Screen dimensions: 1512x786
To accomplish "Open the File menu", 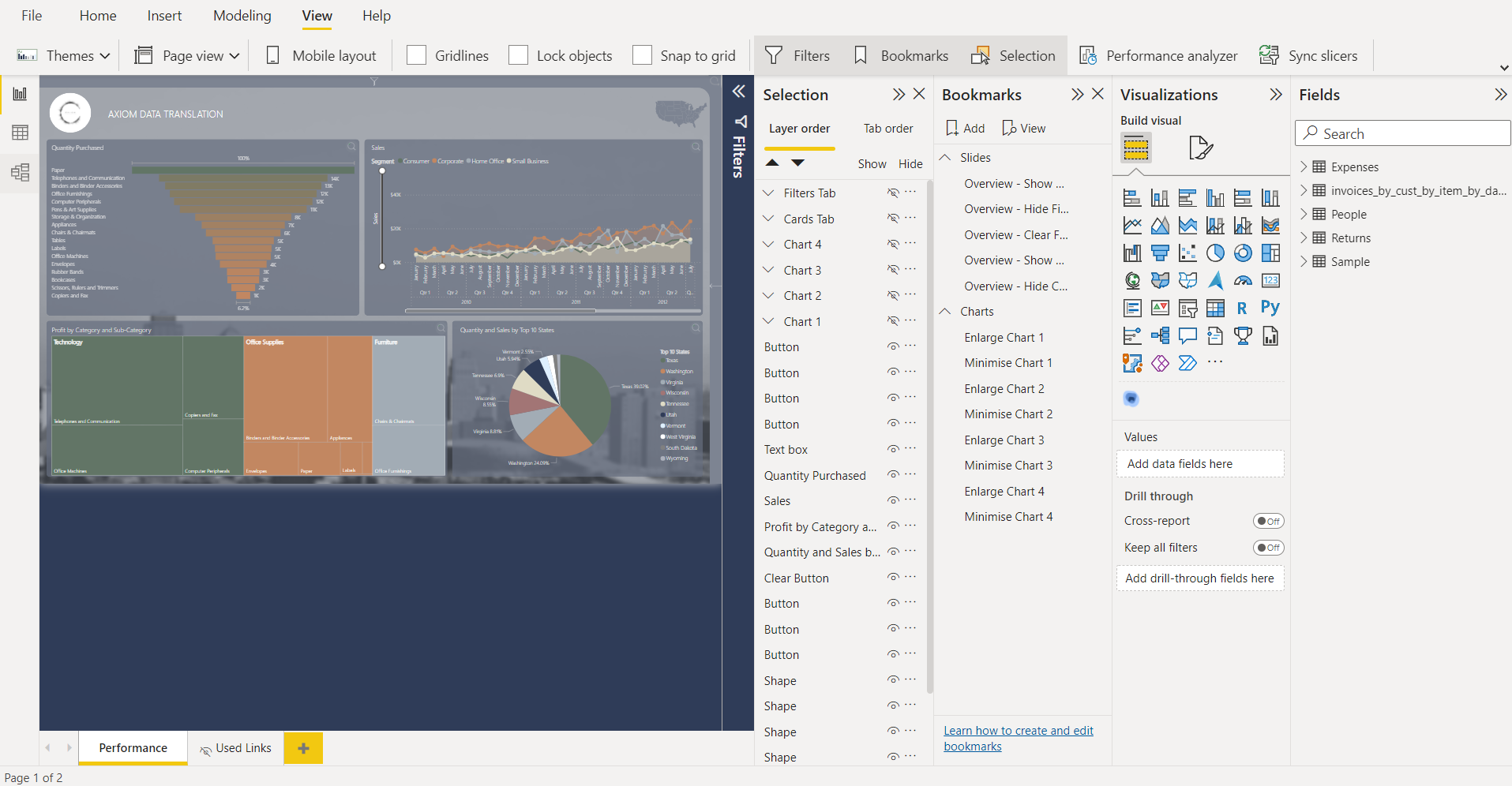I will coord(32,16).
